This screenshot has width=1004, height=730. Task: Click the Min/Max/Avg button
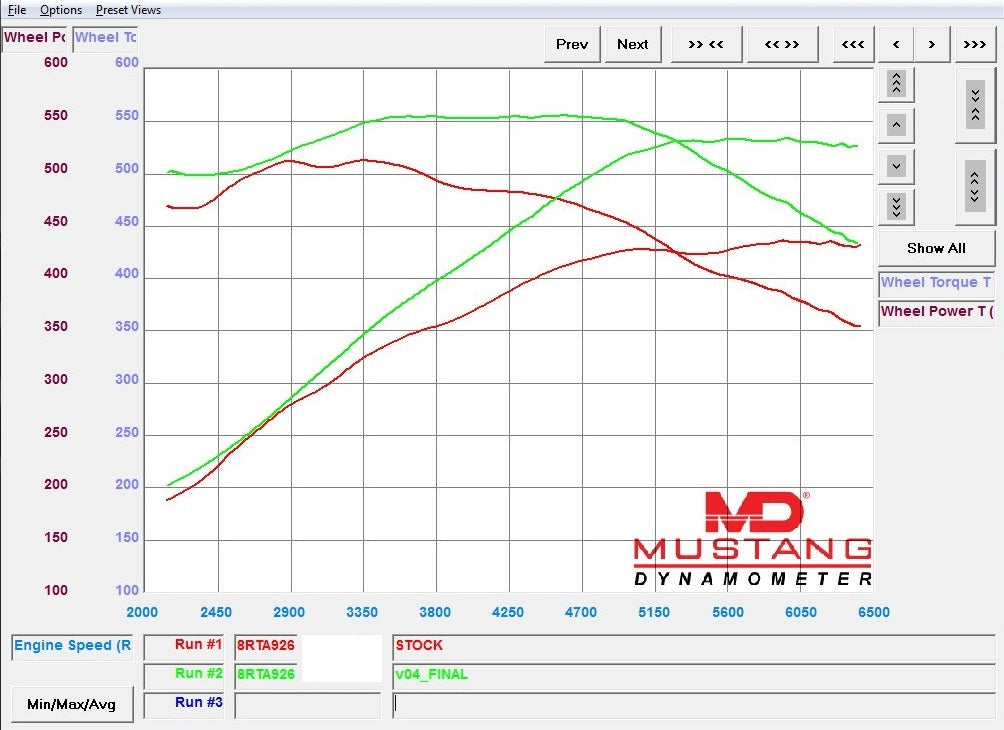[x=71, y=704]
